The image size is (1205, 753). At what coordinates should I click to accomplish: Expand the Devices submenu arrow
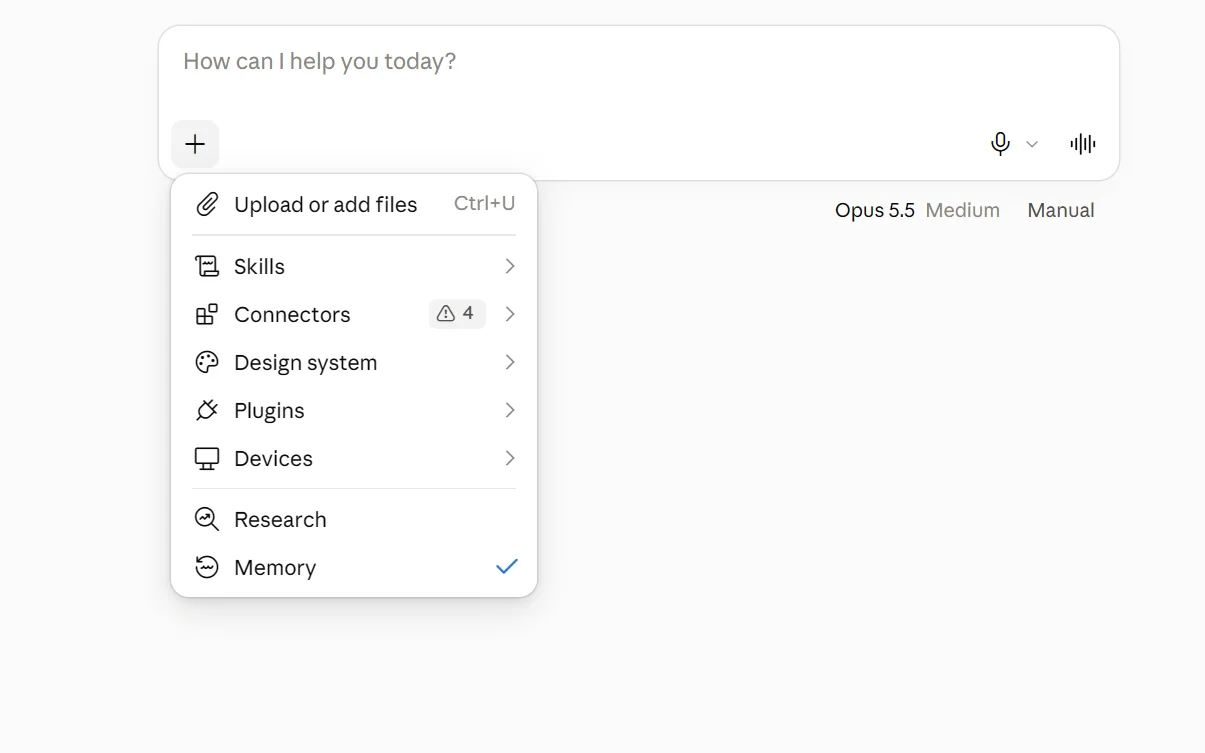pyautogui.click(x=510, y=458)
